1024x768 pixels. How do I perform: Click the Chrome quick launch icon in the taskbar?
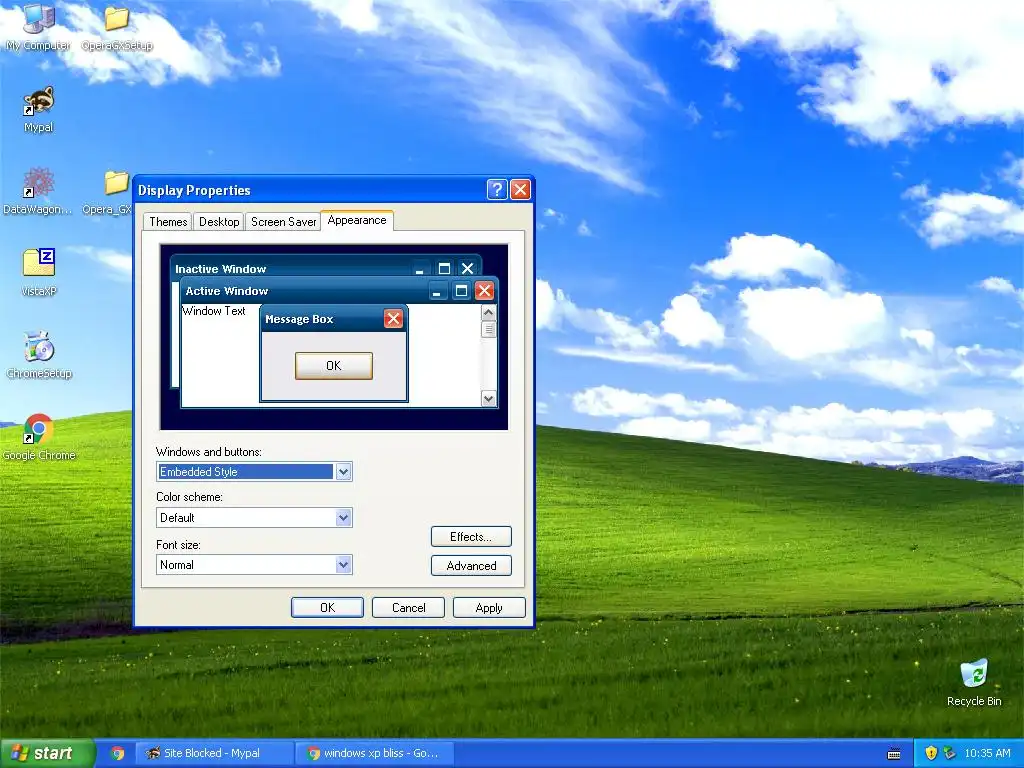click(117, 753)
